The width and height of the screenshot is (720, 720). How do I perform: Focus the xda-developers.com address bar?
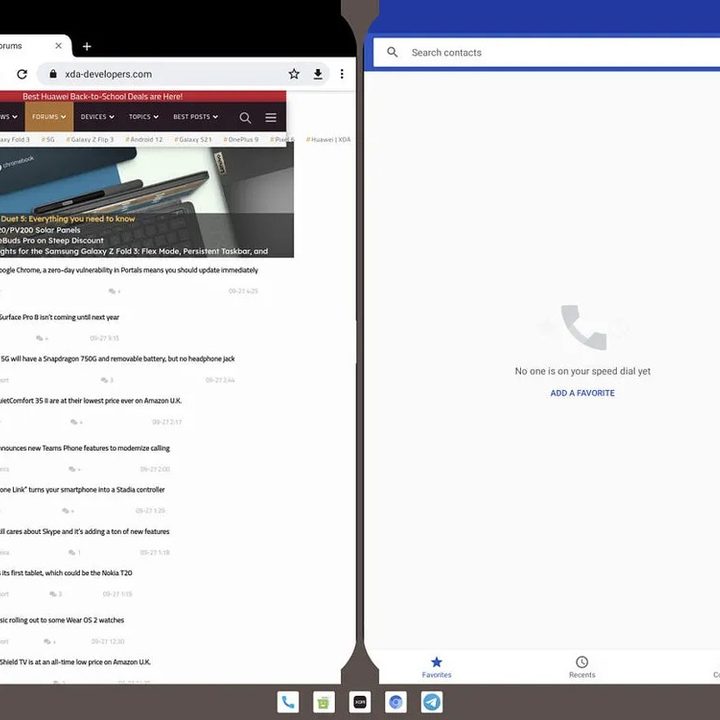click(183, 74)
